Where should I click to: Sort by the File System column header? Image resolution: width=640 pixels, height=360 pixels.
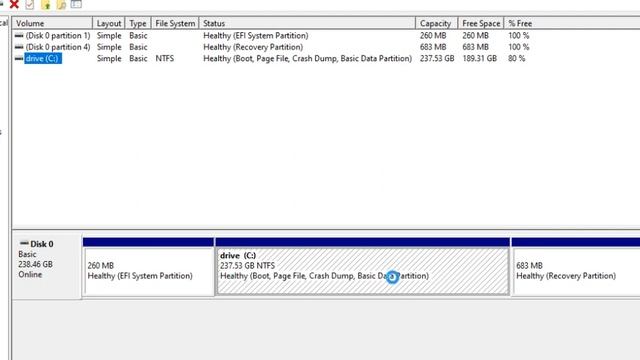coord(175,23)
